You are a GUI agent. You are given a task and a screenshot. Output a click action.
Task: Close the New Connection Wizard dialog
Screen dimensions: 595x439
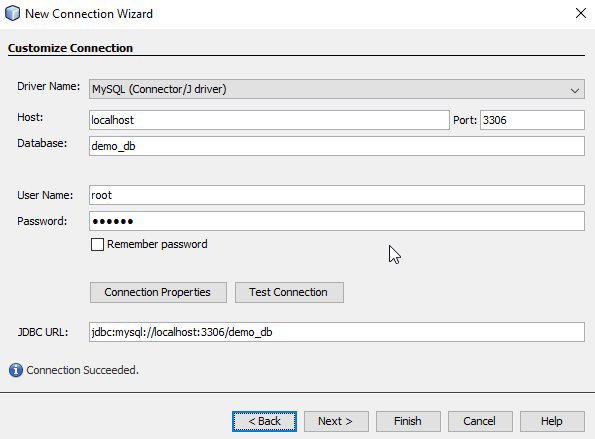(581, 13)
